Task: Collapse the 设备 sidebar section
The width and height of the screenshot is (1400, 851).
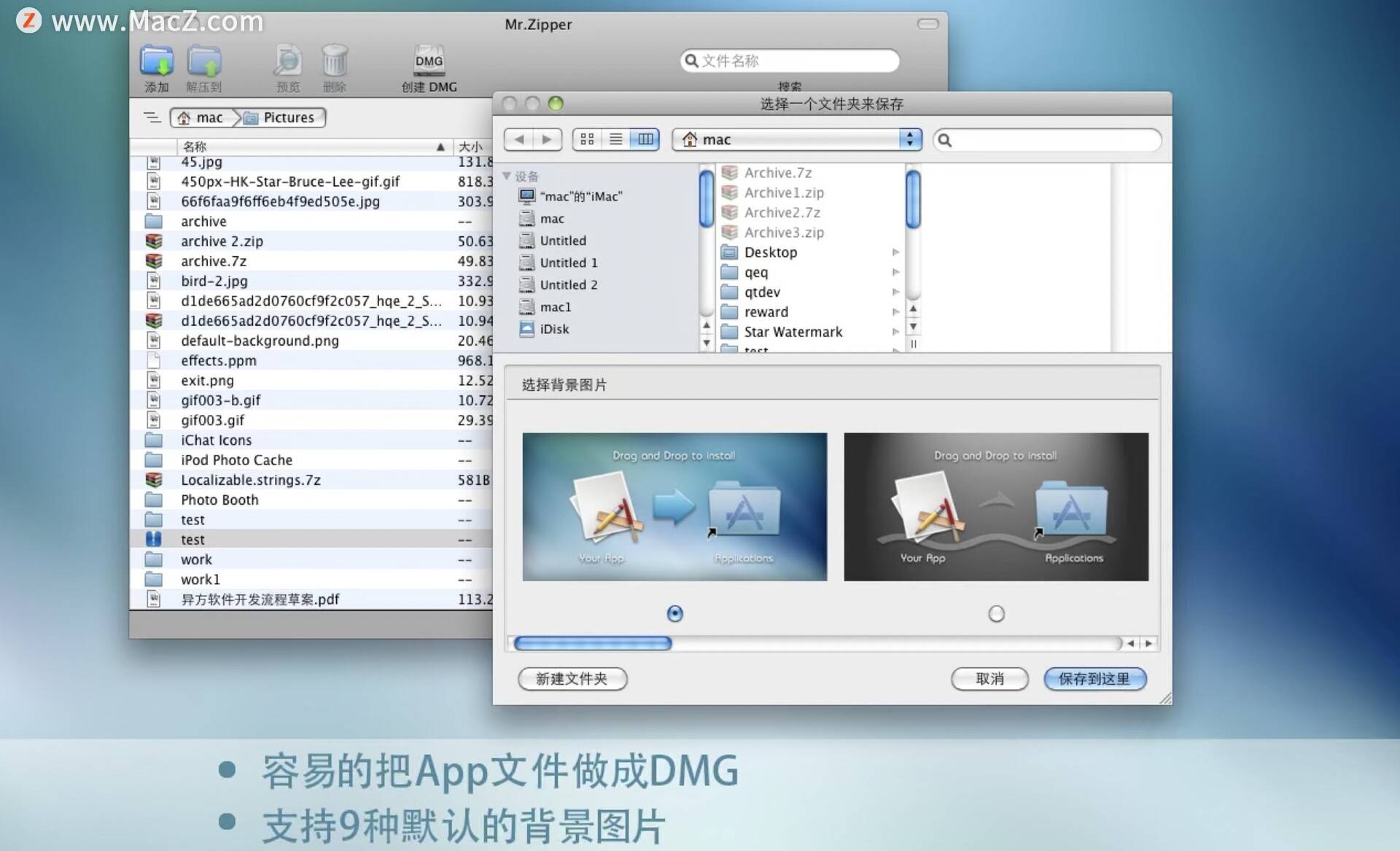Action: tap(507, 176)
